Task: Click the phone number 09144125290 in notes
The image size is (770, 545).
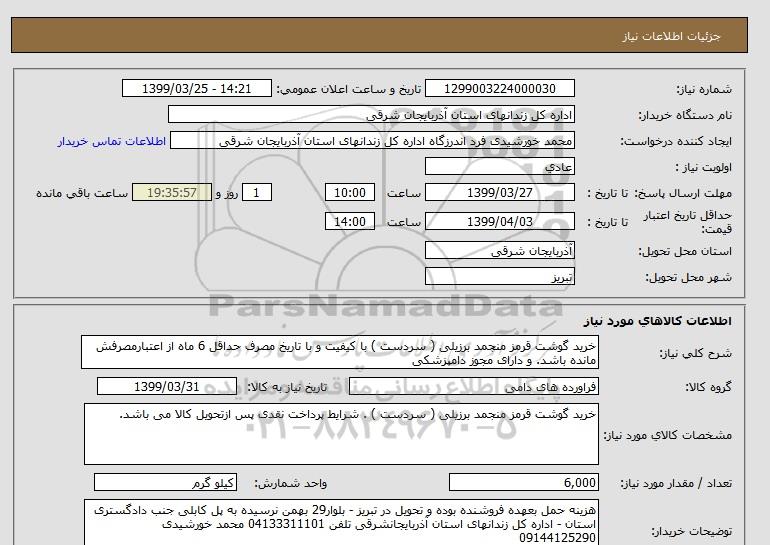Action: point(557,537)
